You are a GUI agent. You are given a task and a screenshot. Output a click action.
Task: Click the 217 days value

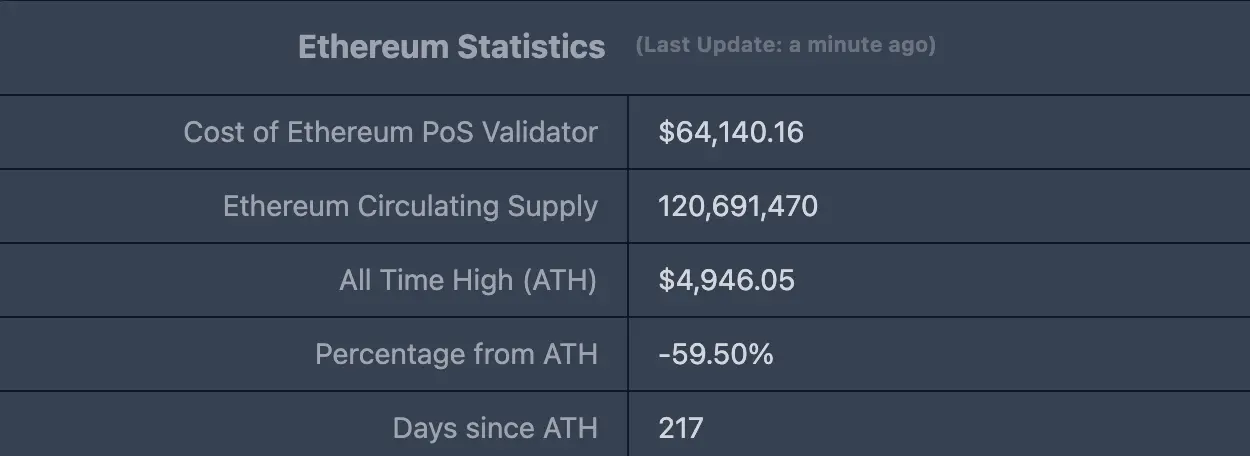pyautogui.click(x=680, y=428)
